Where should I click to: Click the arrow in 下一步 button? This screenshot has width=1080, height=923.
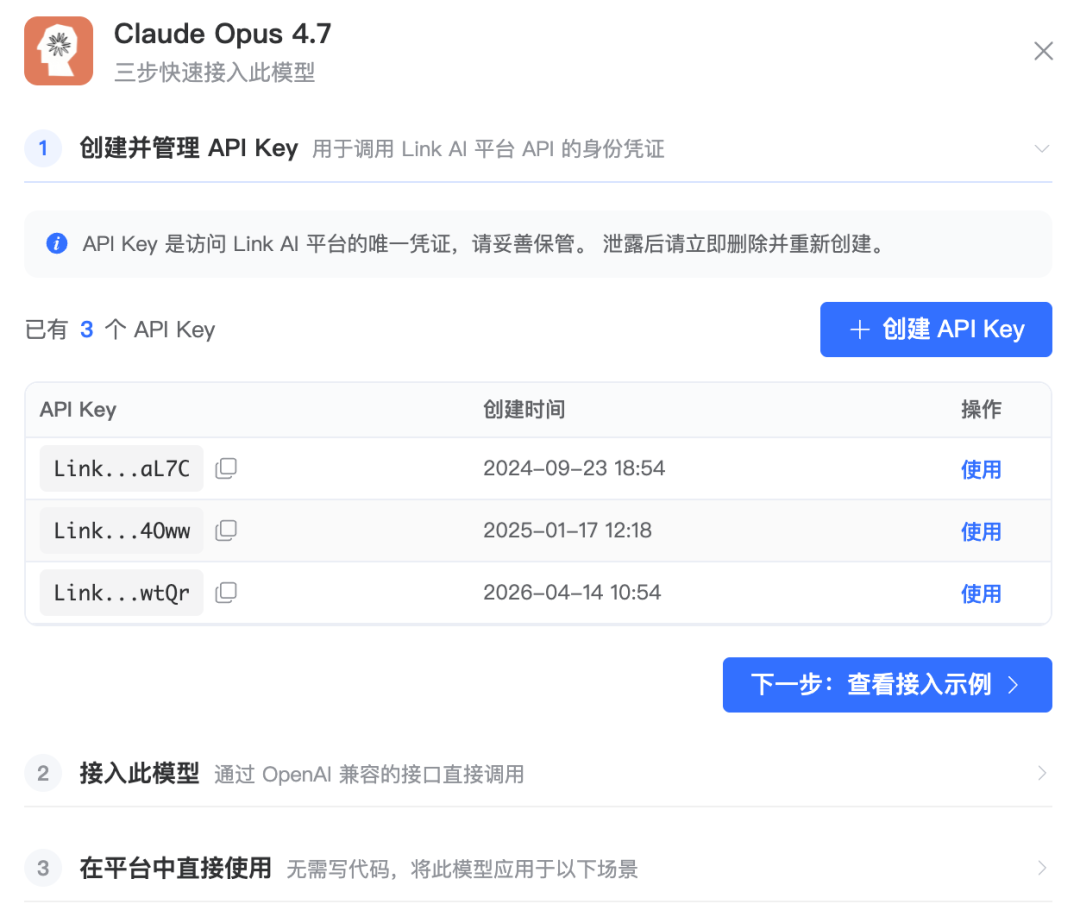tap(1012, 685)
